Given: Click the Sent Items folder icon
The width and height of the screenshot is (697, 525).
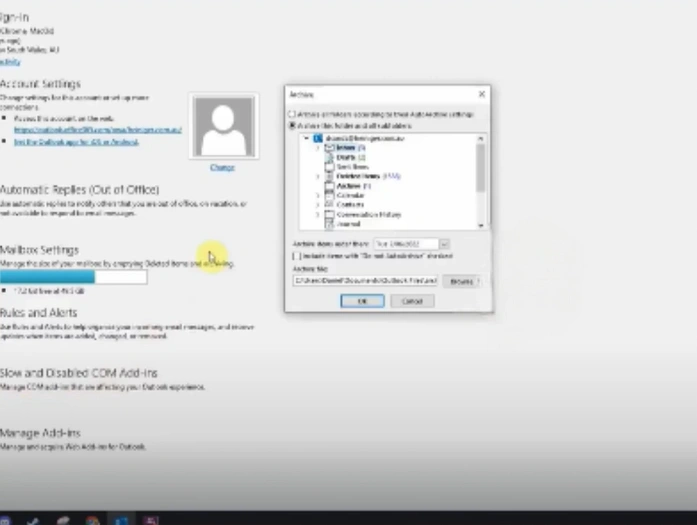Looking at the screenshot, I should pos(329,167).
